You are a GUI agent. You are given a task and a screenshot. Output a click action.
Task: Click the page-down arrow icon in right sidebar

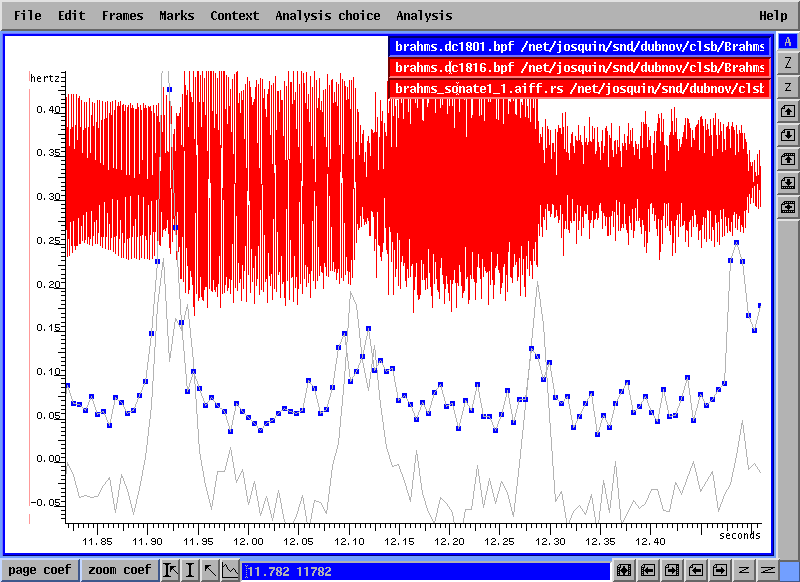click(788, 135)
